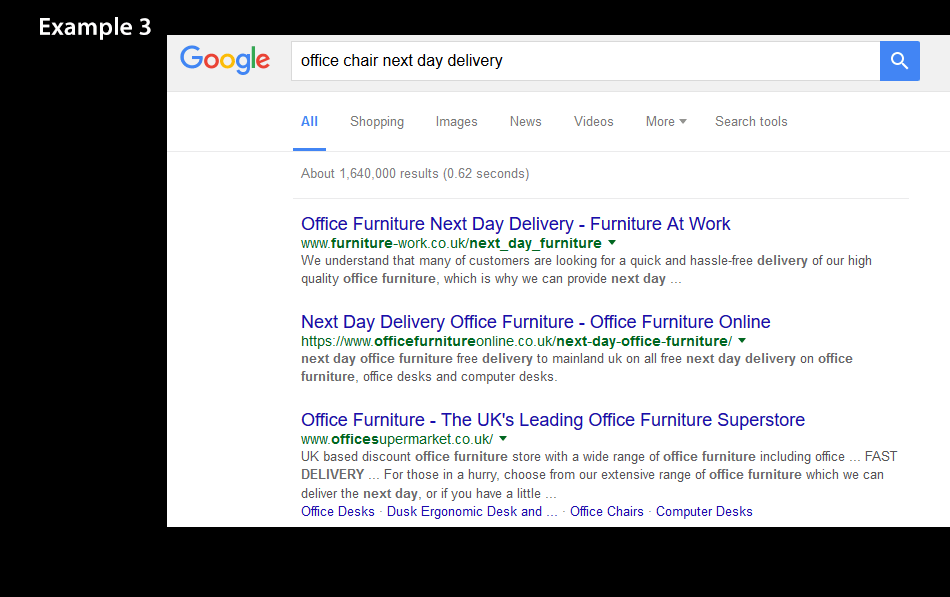Focus the search box containing office chair query
Screen dimensions: 950x597
tap(585, 61)
